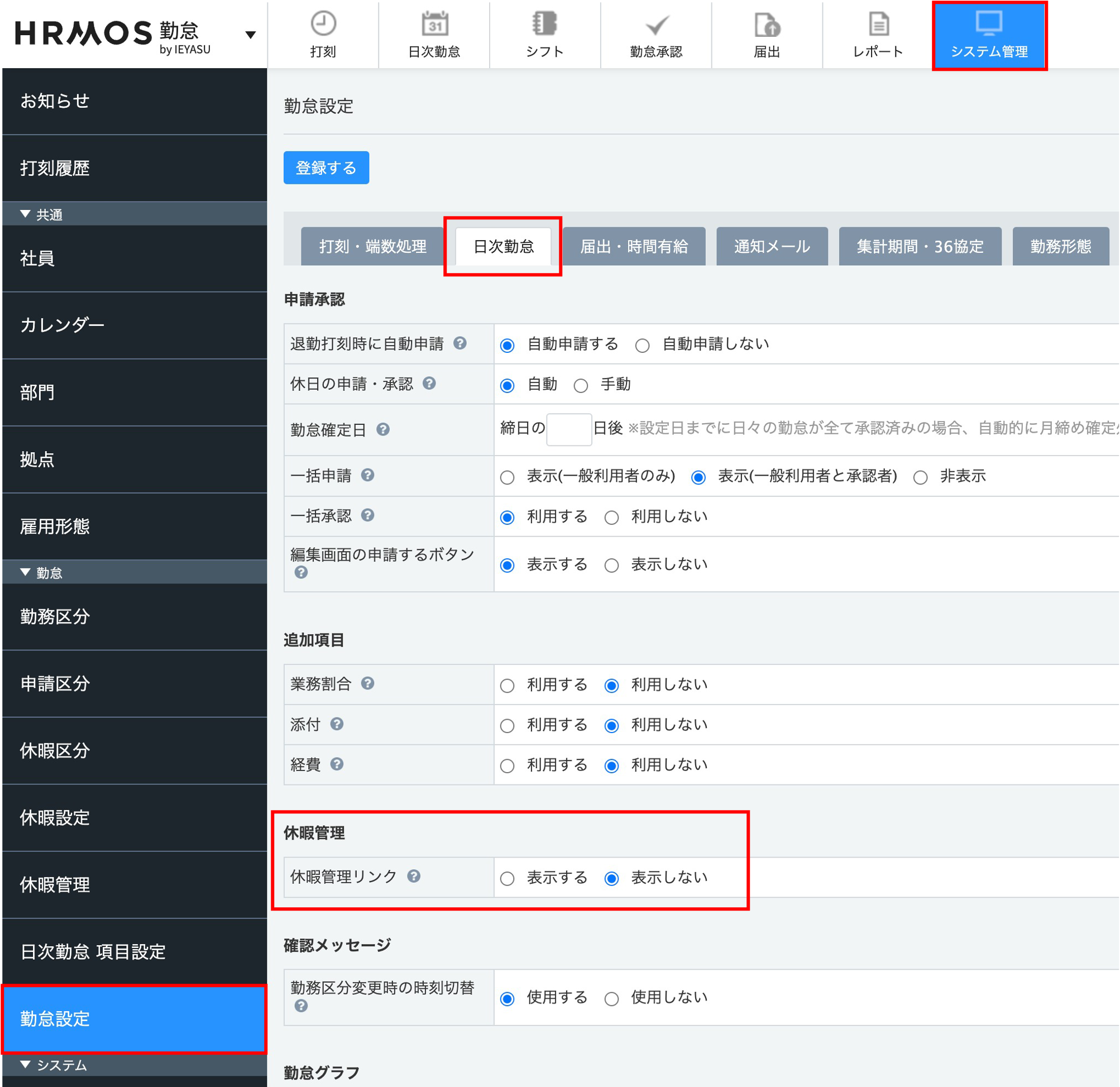This screenshot has height=1087, width=1120.
Task: Collapse the 勤怠 sidebar section
Action: pos(25,572)
